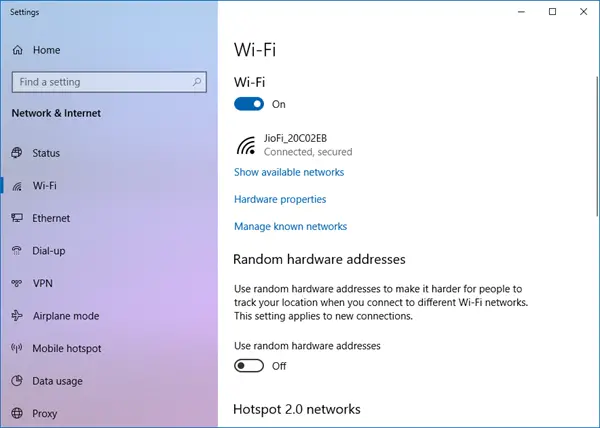Click the Dial-up phone icon
This screenshot has height=428, width=600.
pyautogui.click(x=17, y=251)
